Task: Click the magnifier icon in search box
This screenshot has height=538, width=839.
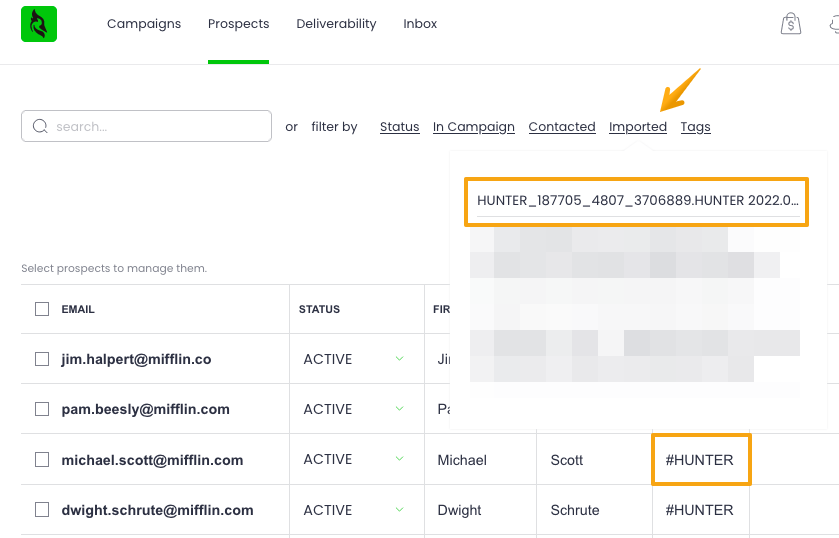Action: coord(41,126)
